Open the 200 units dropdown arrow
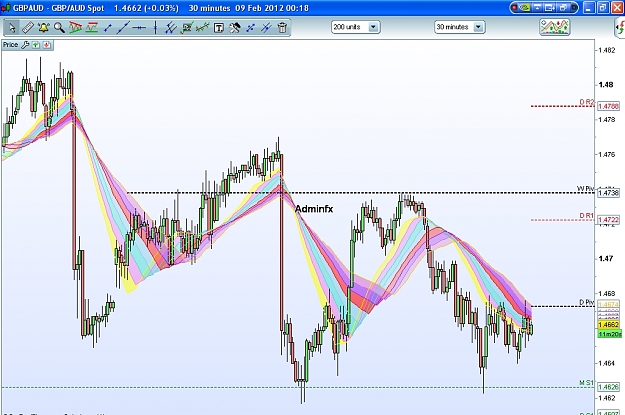The height and width of the screenshot is (415, 625). pyautogui.click(x=373, y=27)
